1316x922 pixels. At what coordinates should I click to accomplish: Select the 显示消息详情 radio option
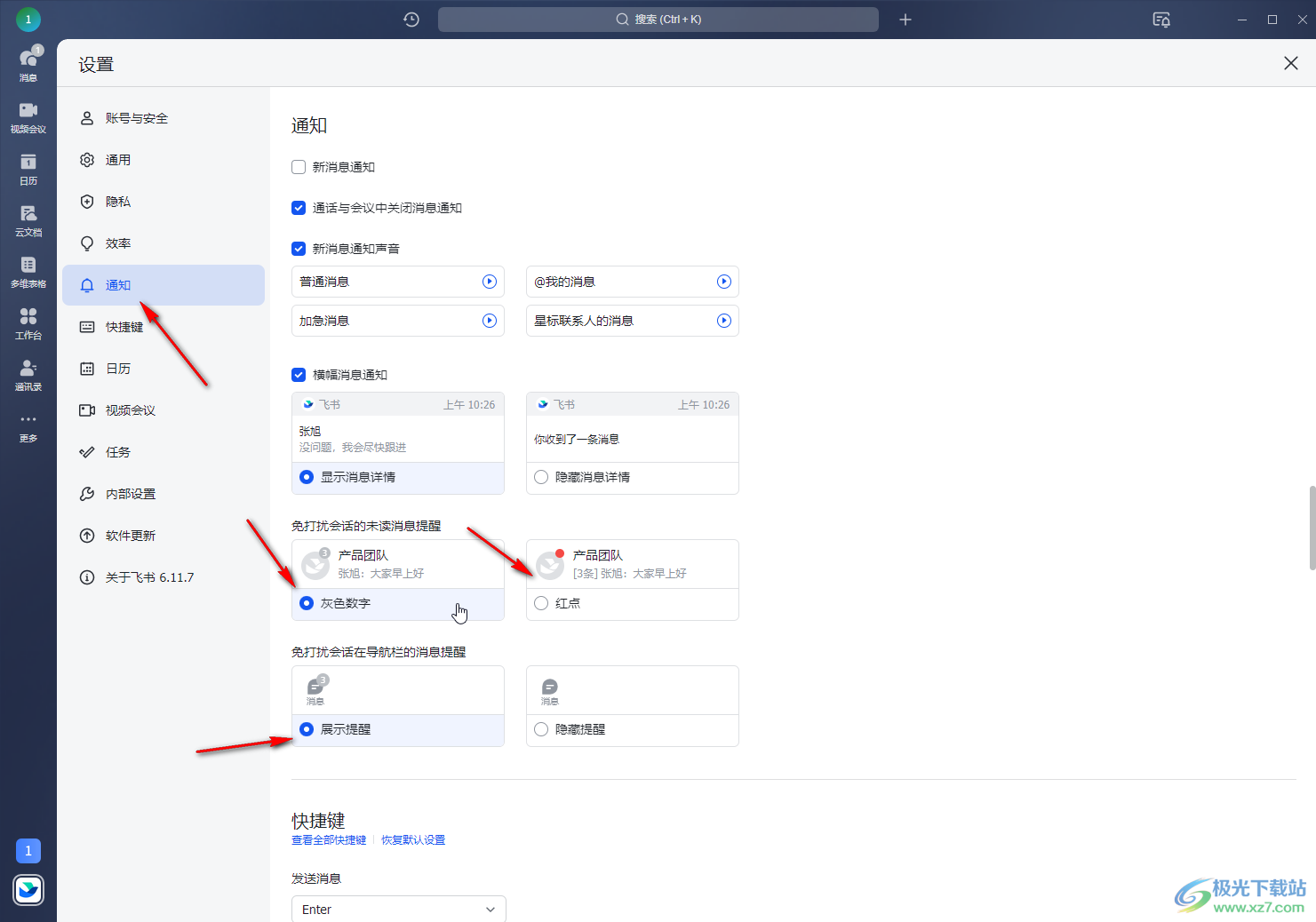click(x=307, y=477)
